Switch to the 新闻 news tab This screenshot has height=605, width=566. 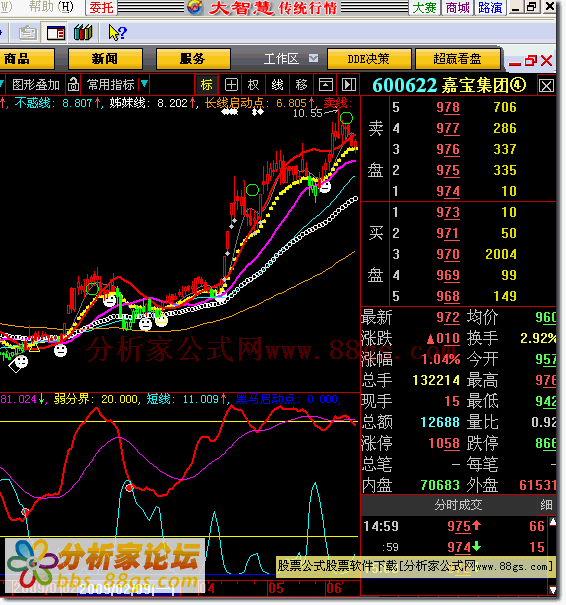click(x=105, y=59)
